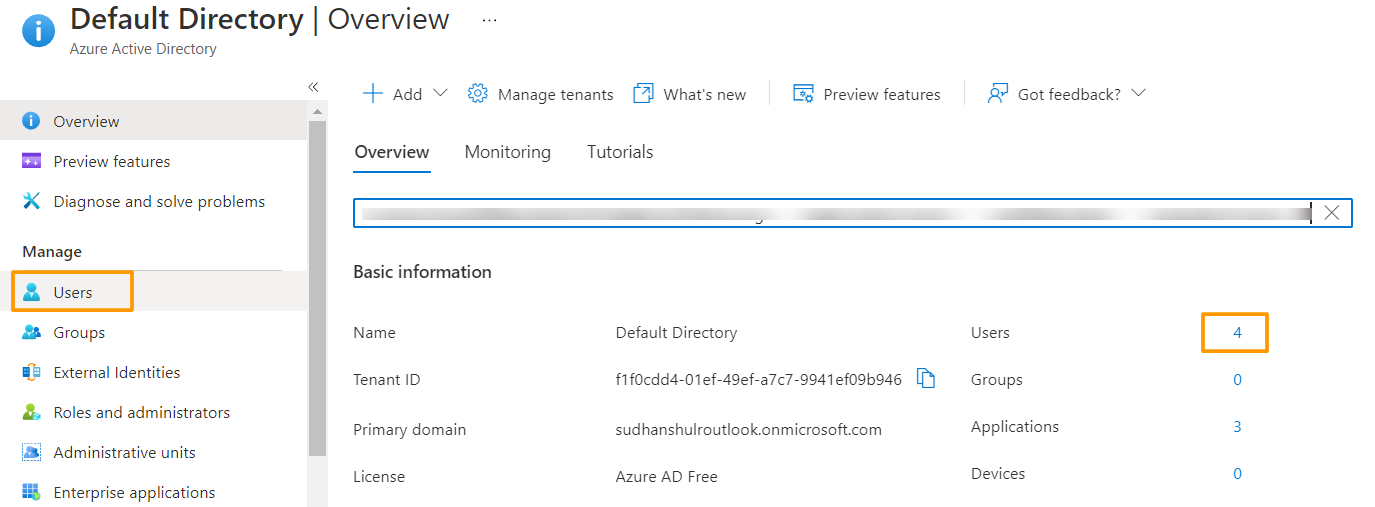The width and height of the screenshot is (1375, 507).
Task: Click the Roles and administrators icon
Action: click(31, 412)
